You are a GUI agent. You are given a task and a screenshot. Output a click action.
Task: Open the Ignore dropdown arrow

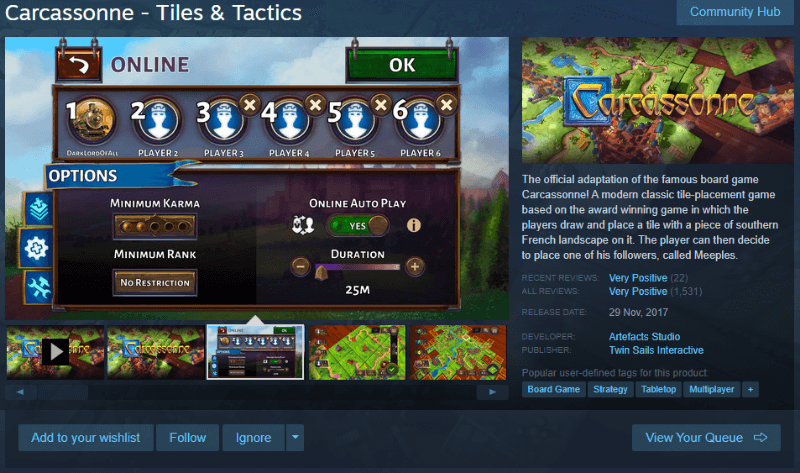295,437
